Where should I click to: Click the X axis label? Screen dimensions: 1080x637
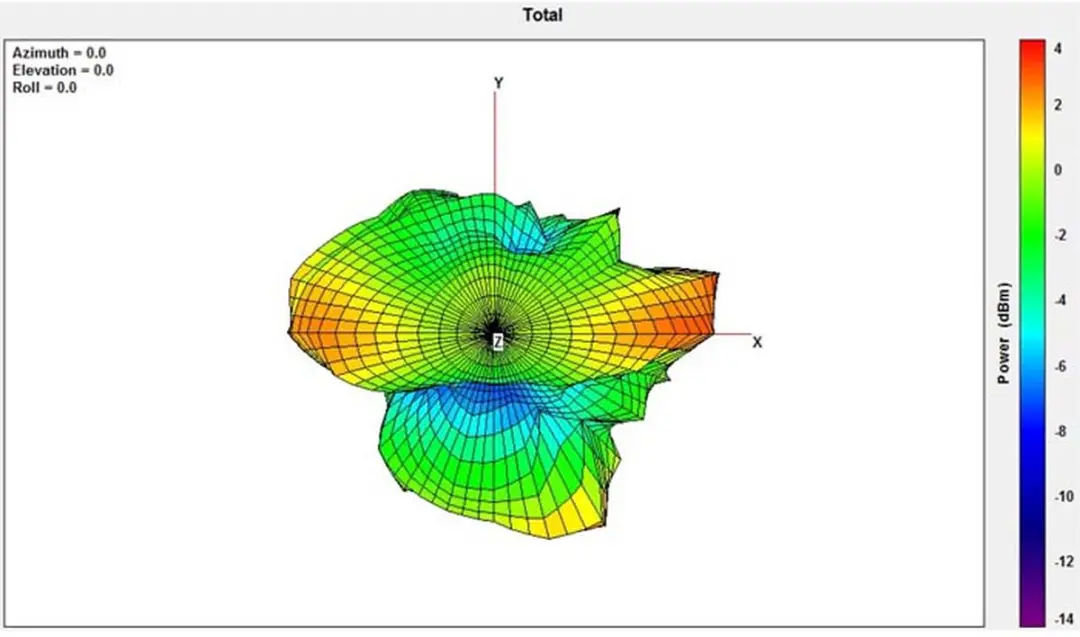click(x=757, y=342)
